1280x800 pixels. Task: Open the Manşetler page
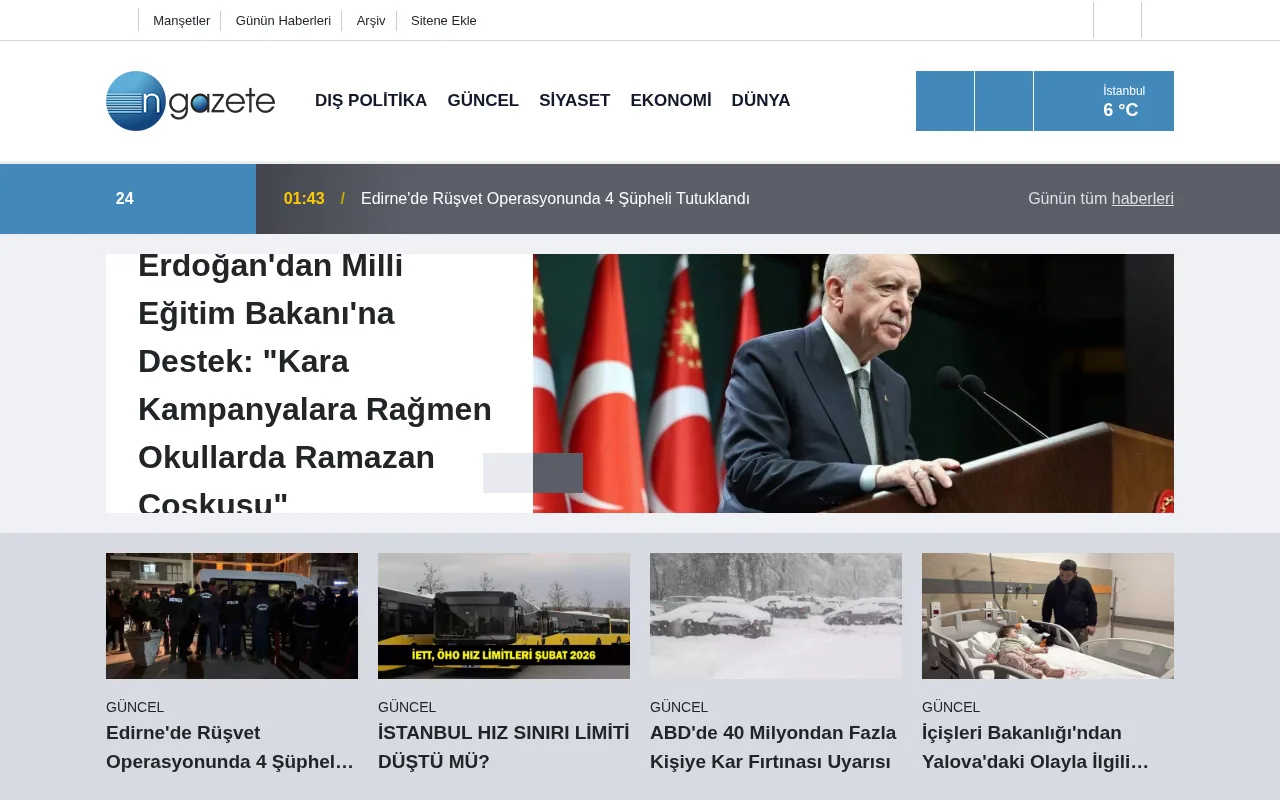click(181, 20)
